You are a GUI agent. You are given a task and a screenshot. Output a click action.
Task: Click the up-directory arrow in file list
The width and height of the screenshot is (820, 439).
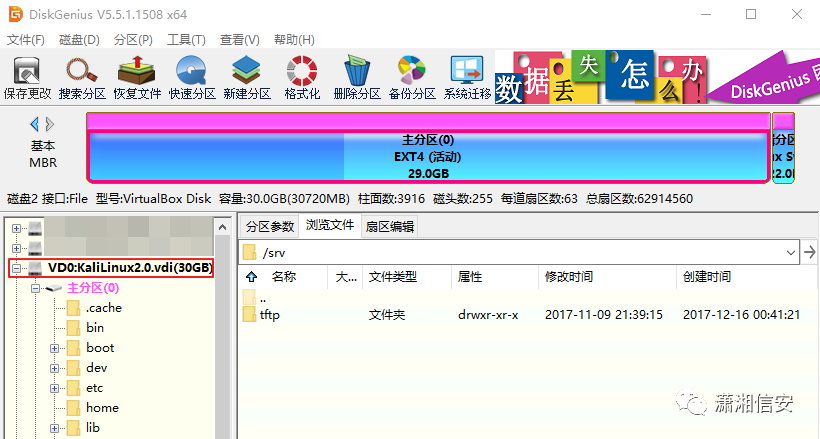tap(252, 277)
